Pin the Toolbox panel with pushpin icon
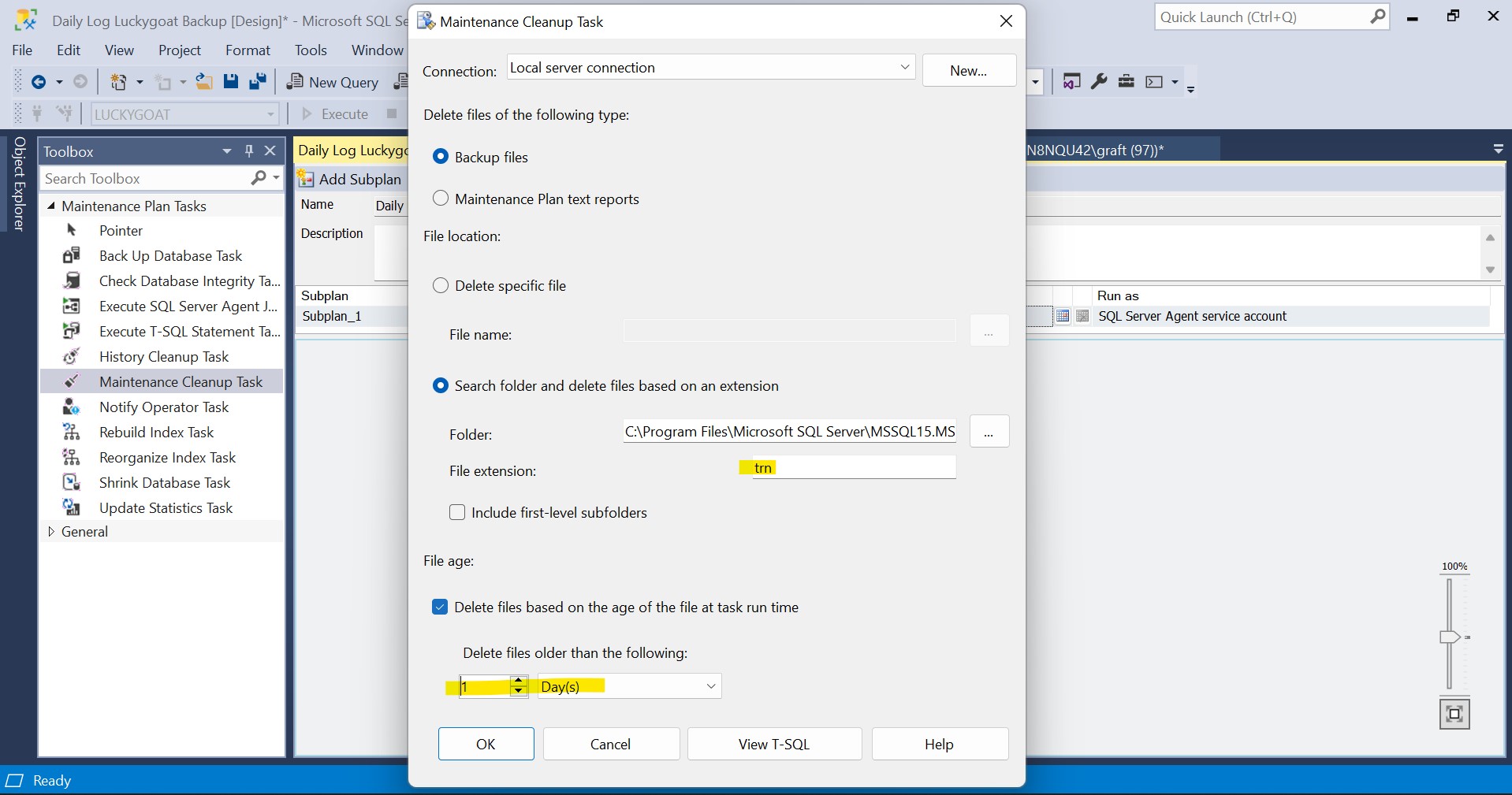Image resolution: width=1512 pixels, height=795 pixels. (249, 150)
